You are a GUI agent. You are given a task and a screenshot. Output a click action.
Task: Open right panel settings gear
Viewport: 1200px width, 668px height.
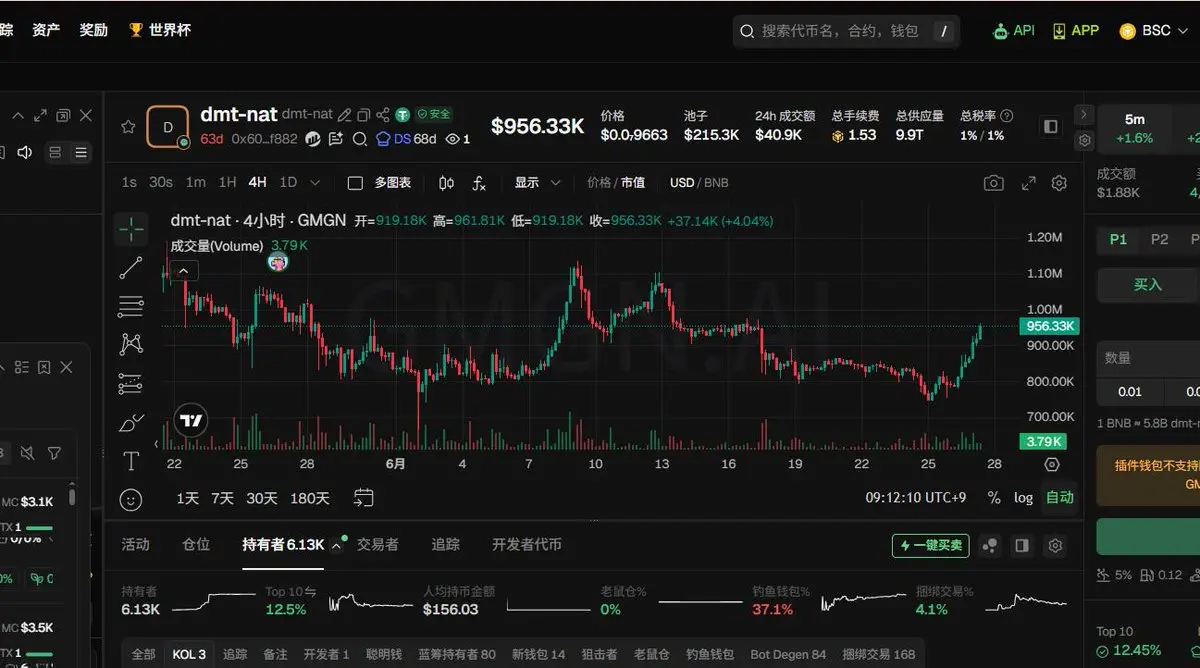coord(1085,142)
